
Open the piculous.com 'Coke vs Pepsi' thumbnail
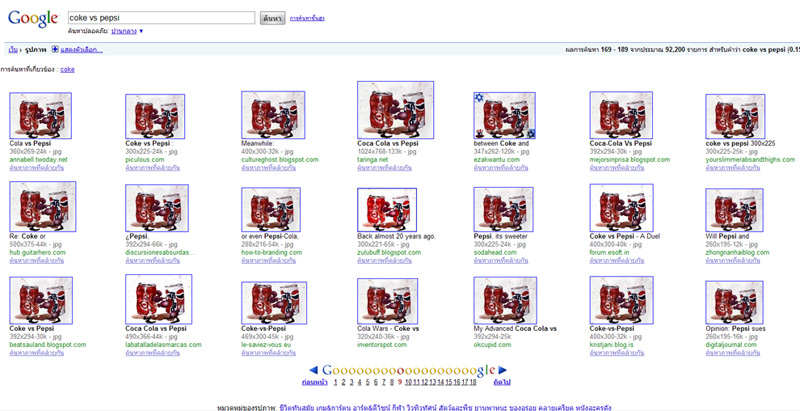155,116
